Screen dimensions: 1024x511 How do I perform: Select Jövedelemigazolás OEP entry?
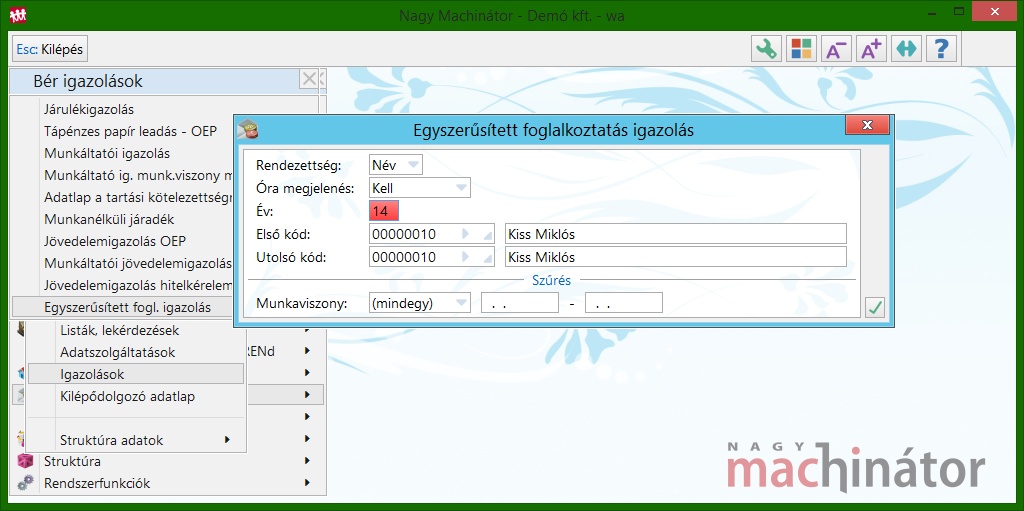coord(115,241)
